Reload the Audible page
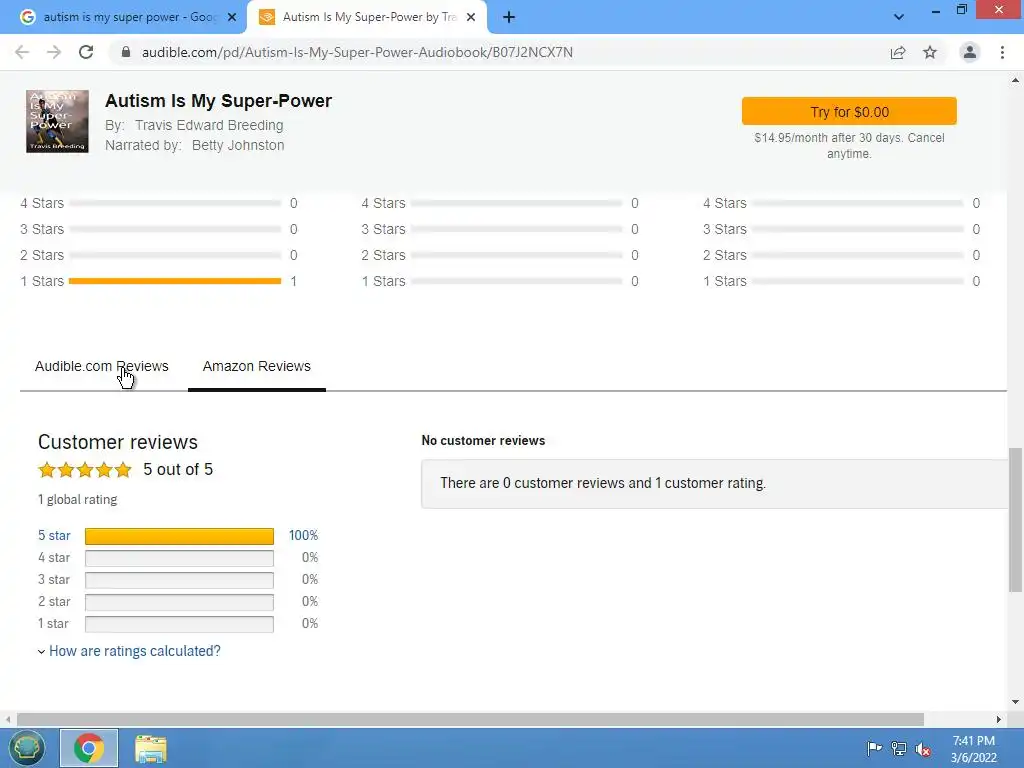The width and height of the screenshot is (1024, 768). (86, 52)
